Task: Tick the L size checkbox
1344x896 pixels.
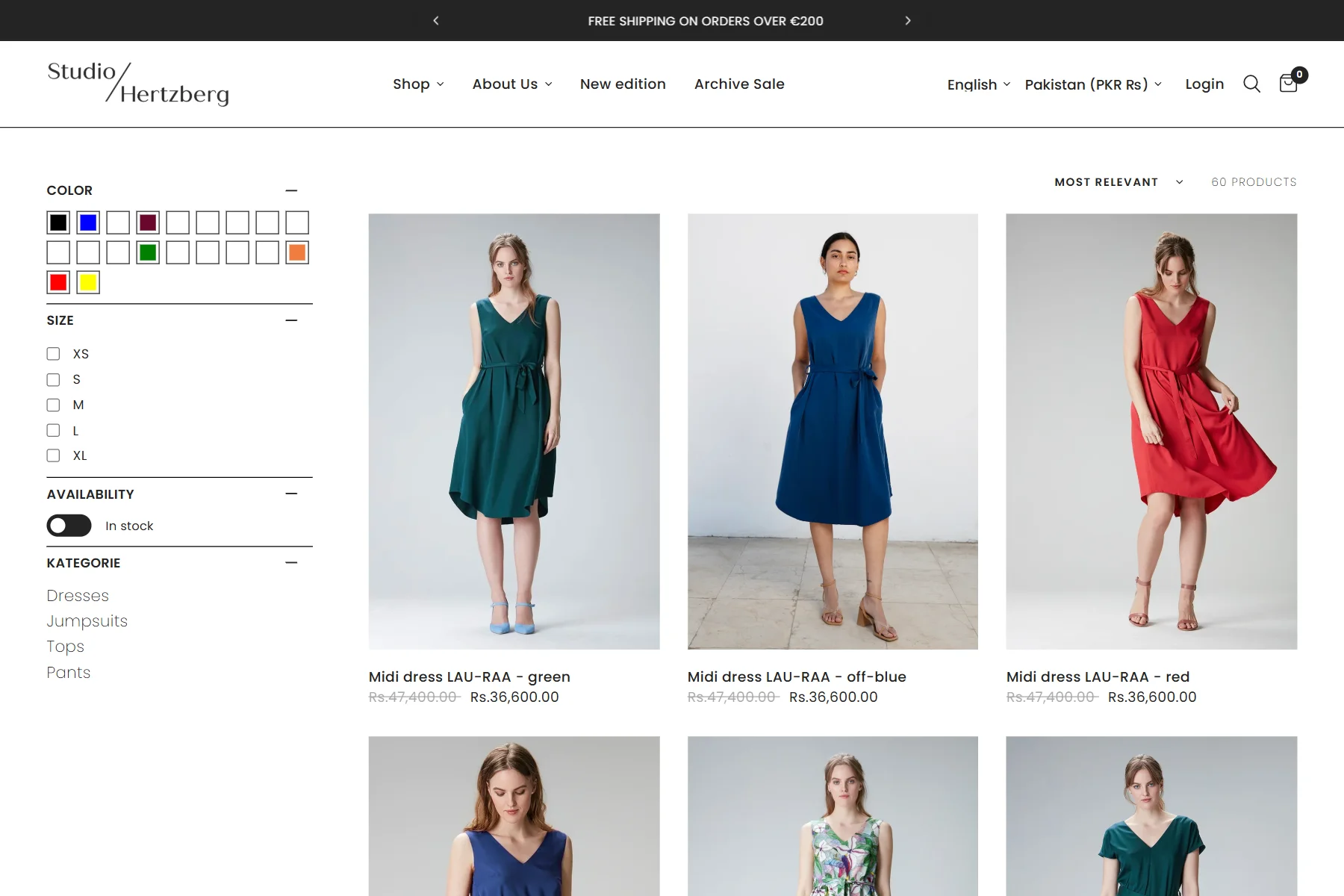Action: pos(53,430)
